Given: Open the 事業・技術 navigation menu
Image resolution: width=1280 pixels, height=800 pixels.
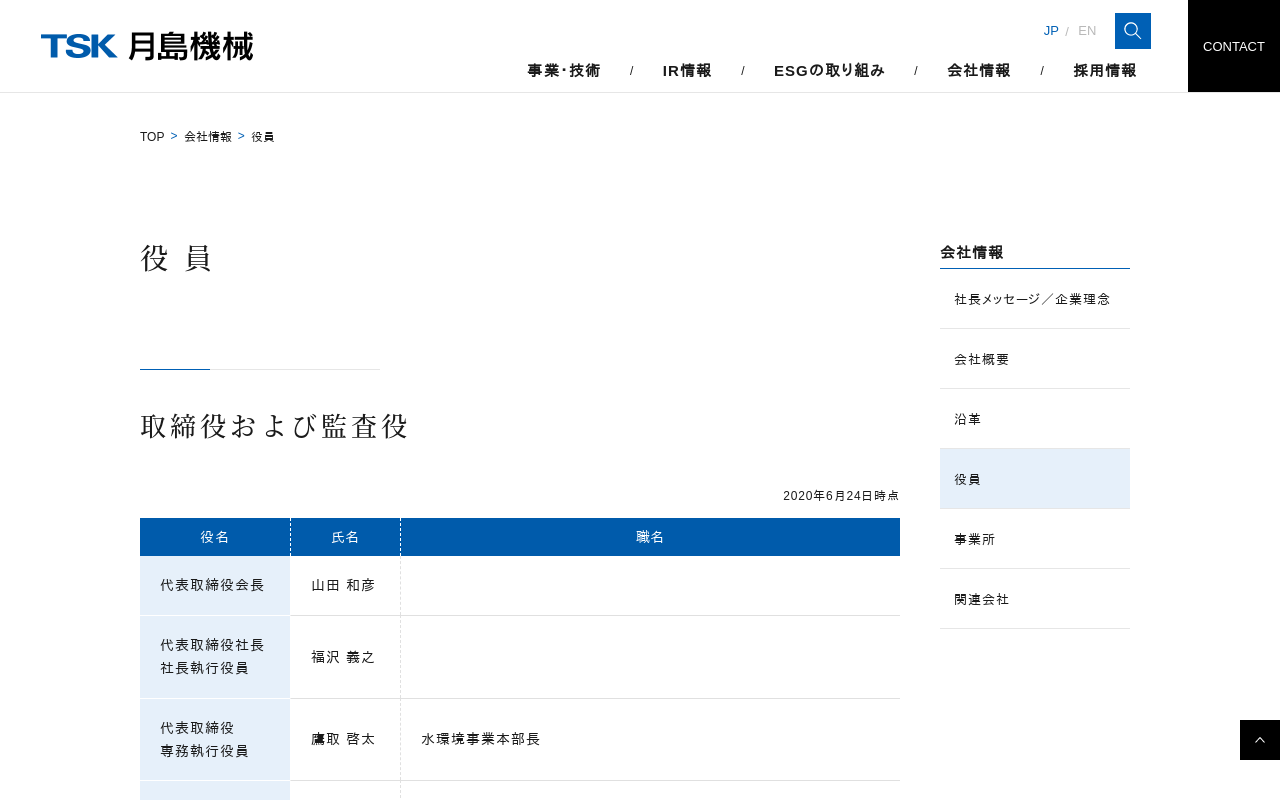Looking at the screenshot, I should pos(564,70).
